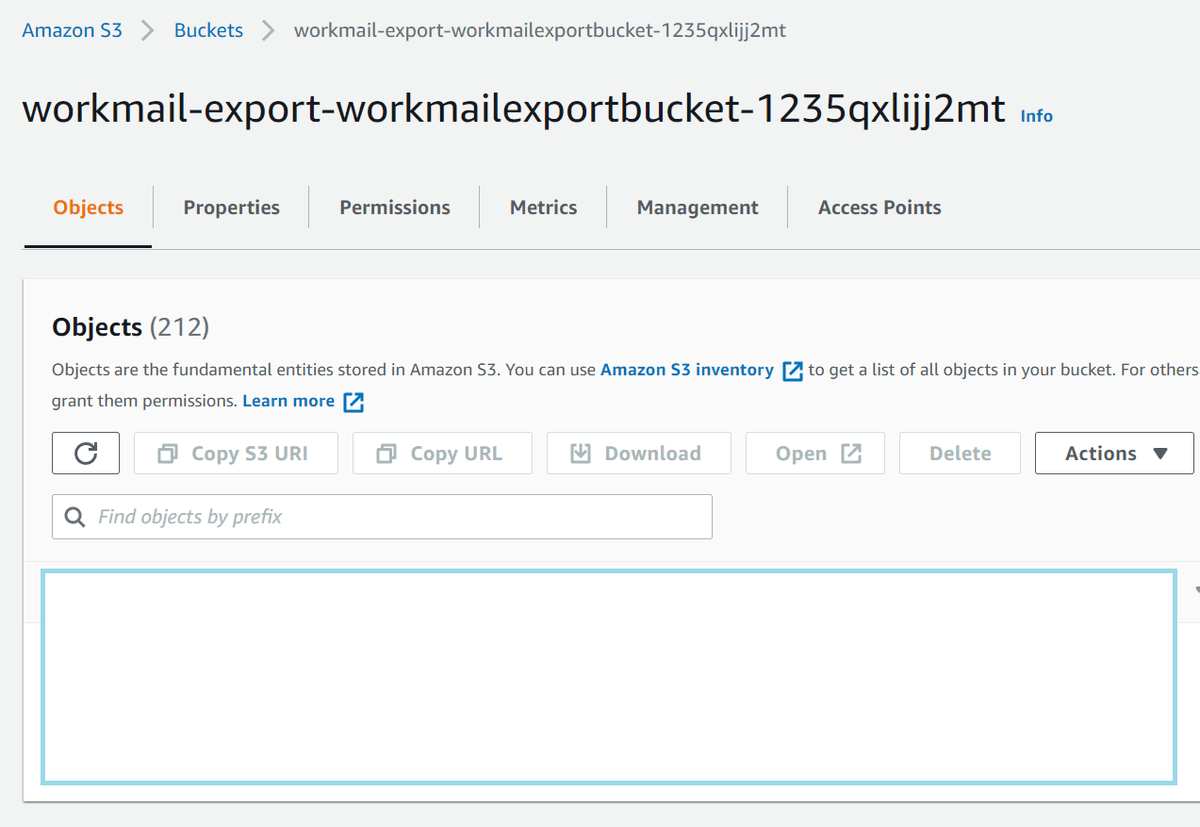The width and height of the screenshot is (1200, 827).
Task: Open the Metrics tab
Action: tap(543, 207)
